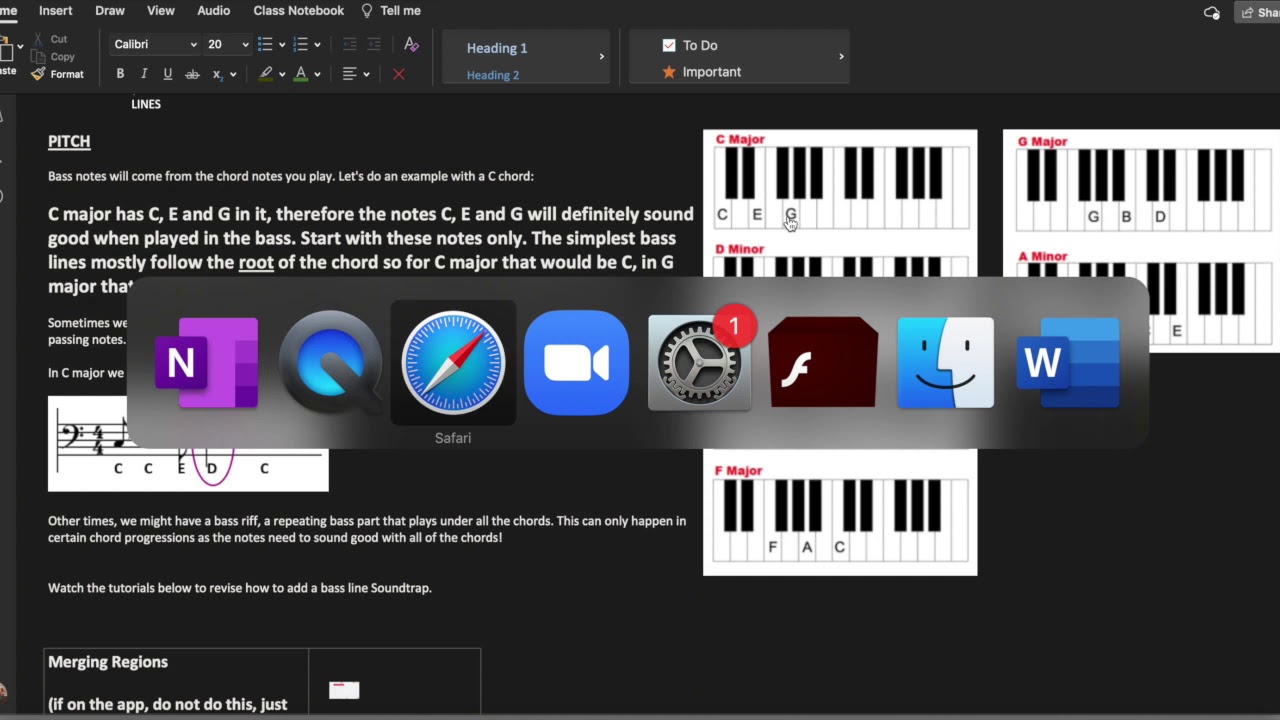Screen dimensions: 1280x720
Task: Click the PITCH heading text
Action: tap(69, 141)
